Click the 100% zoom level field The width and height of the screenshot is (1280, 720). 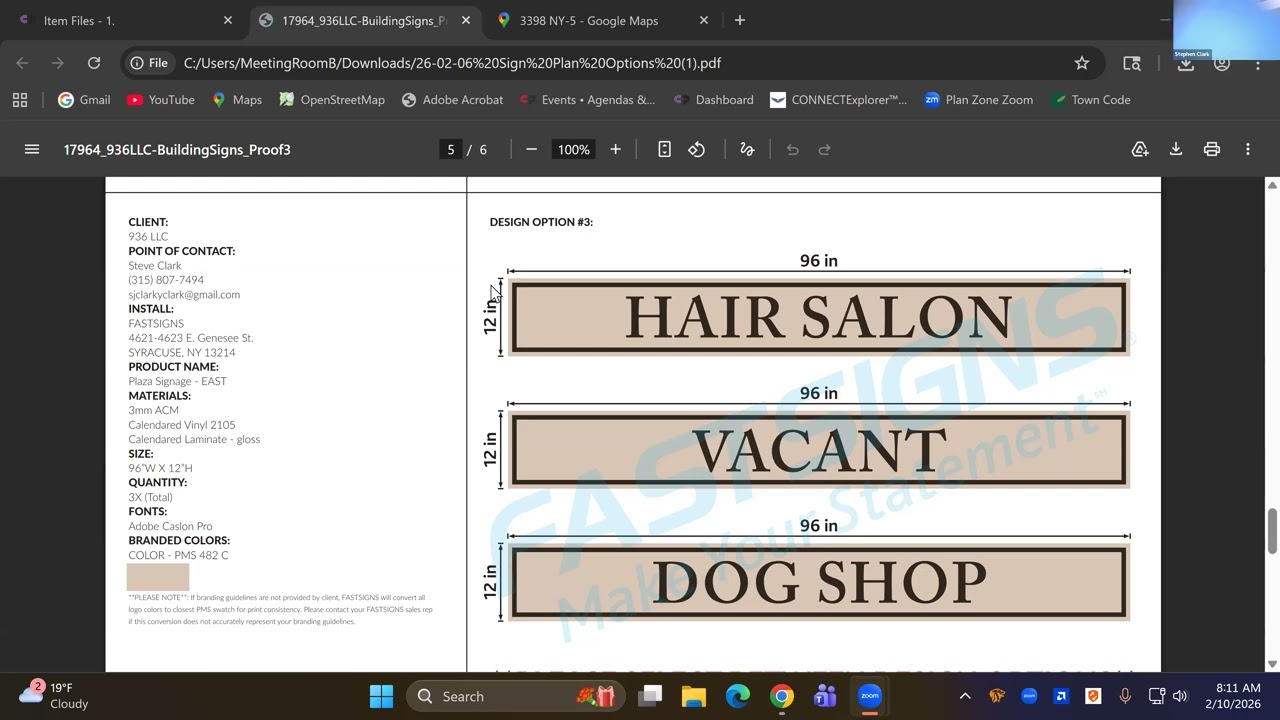click(573, 149)
